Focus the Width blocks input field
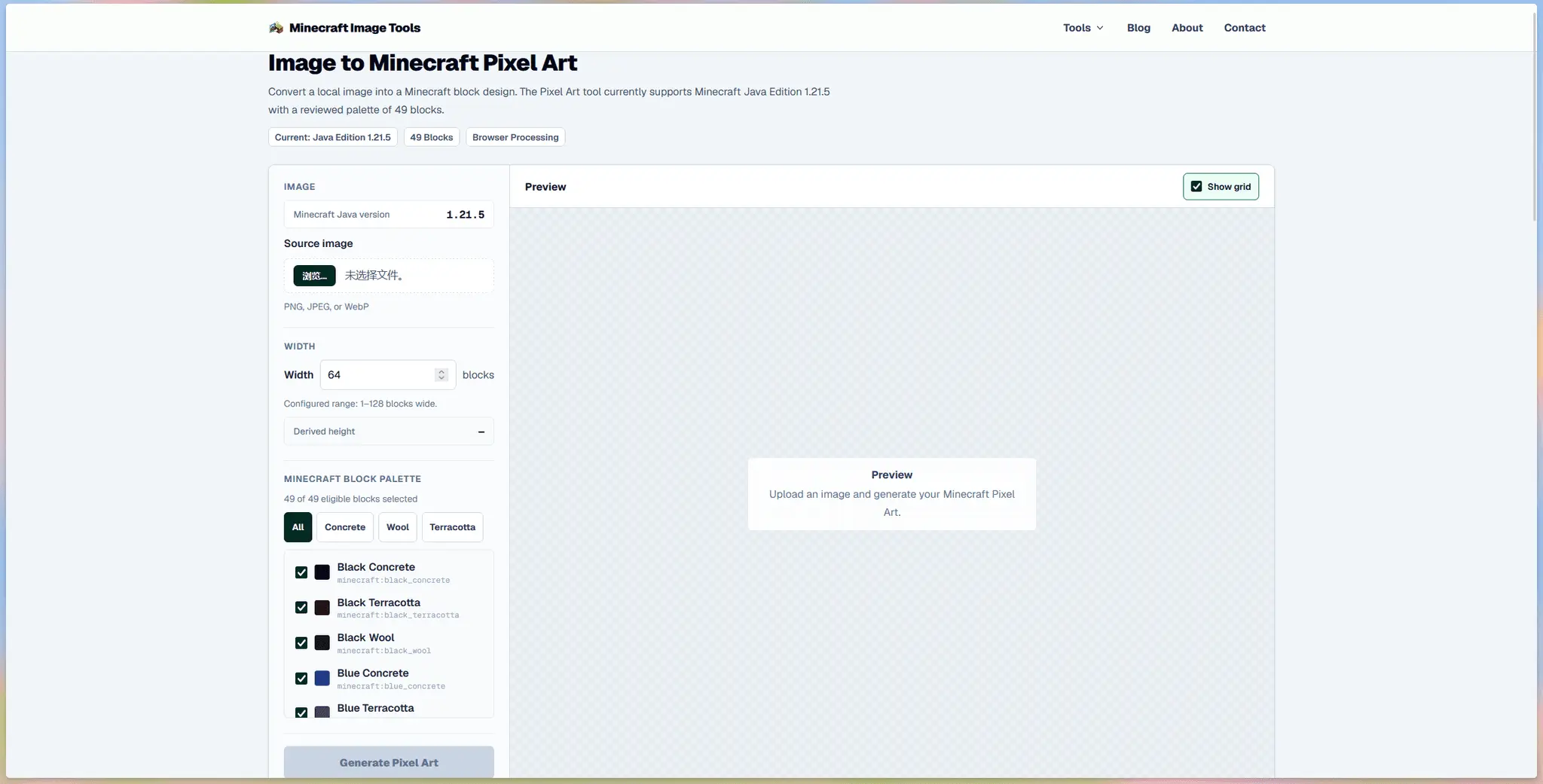Viewport: 1543px width, 784px height. click(x=387, y=375)
